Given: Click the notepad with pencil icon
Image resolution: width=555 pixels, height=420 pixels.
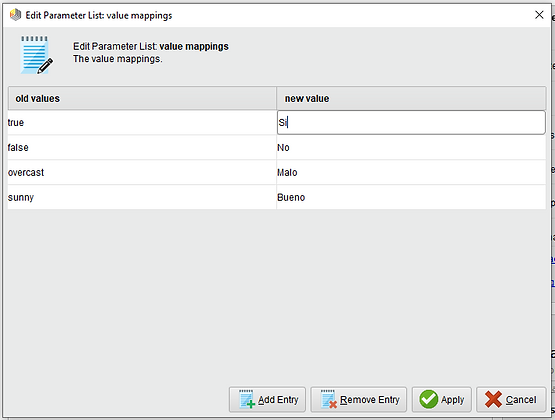Looking at the screenshot, I should click(x=36, y=55).
